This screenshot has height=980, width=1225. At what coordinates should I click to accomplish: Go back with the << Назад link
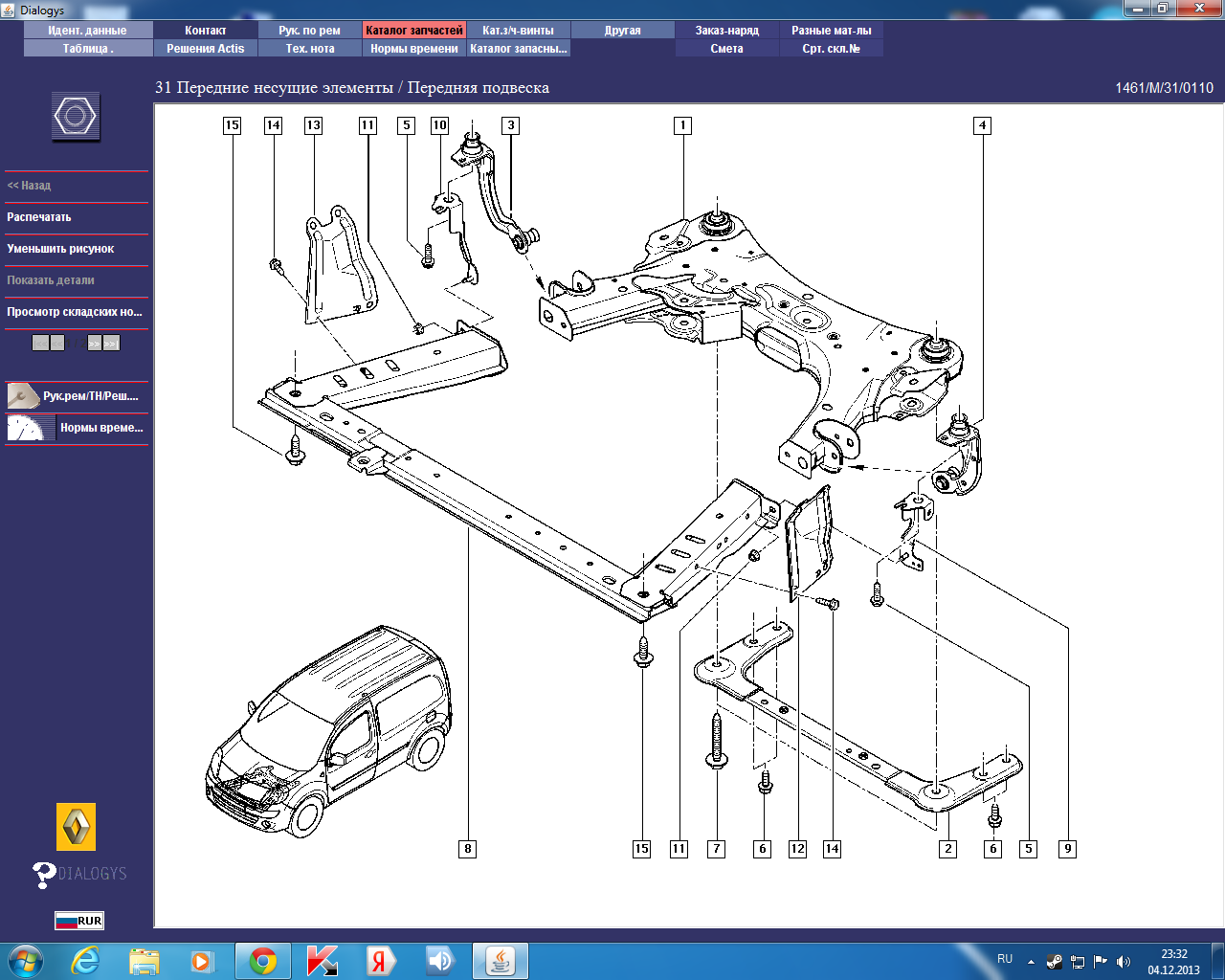pos(29,186)
